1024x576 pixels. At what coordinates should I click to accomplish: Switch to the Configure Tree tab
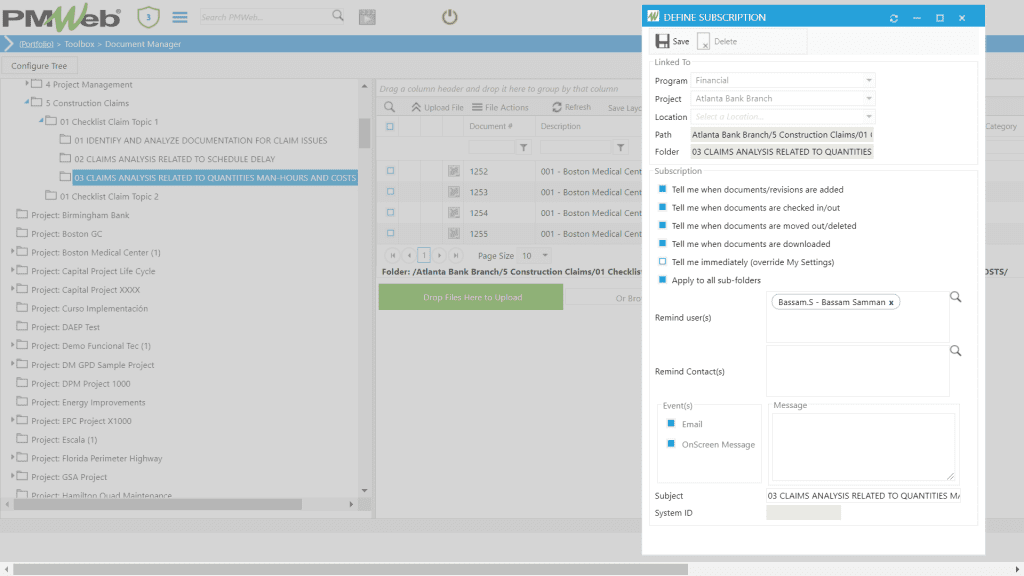tap(40, 65)
